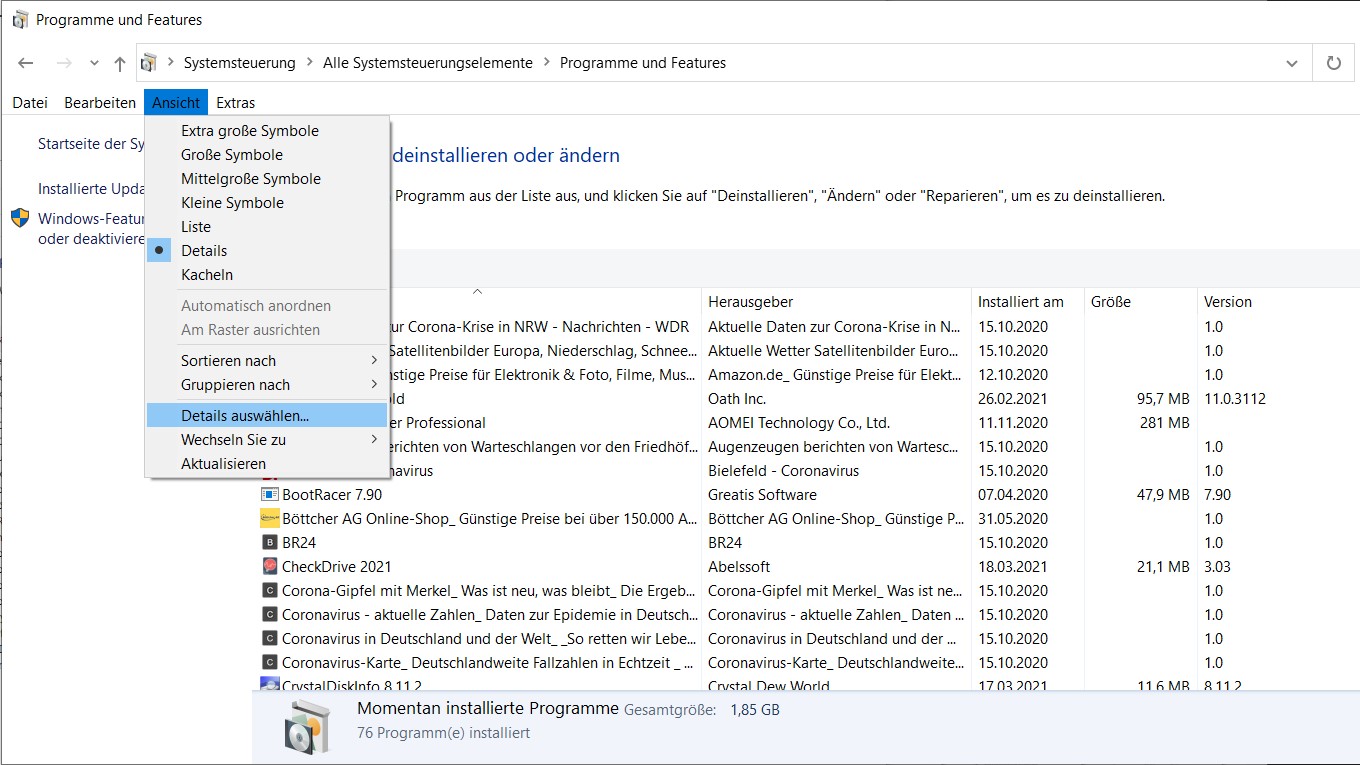Click publisher Bielefeld - Coronavirus
The image size is (1360, 765).
[783, 471]
